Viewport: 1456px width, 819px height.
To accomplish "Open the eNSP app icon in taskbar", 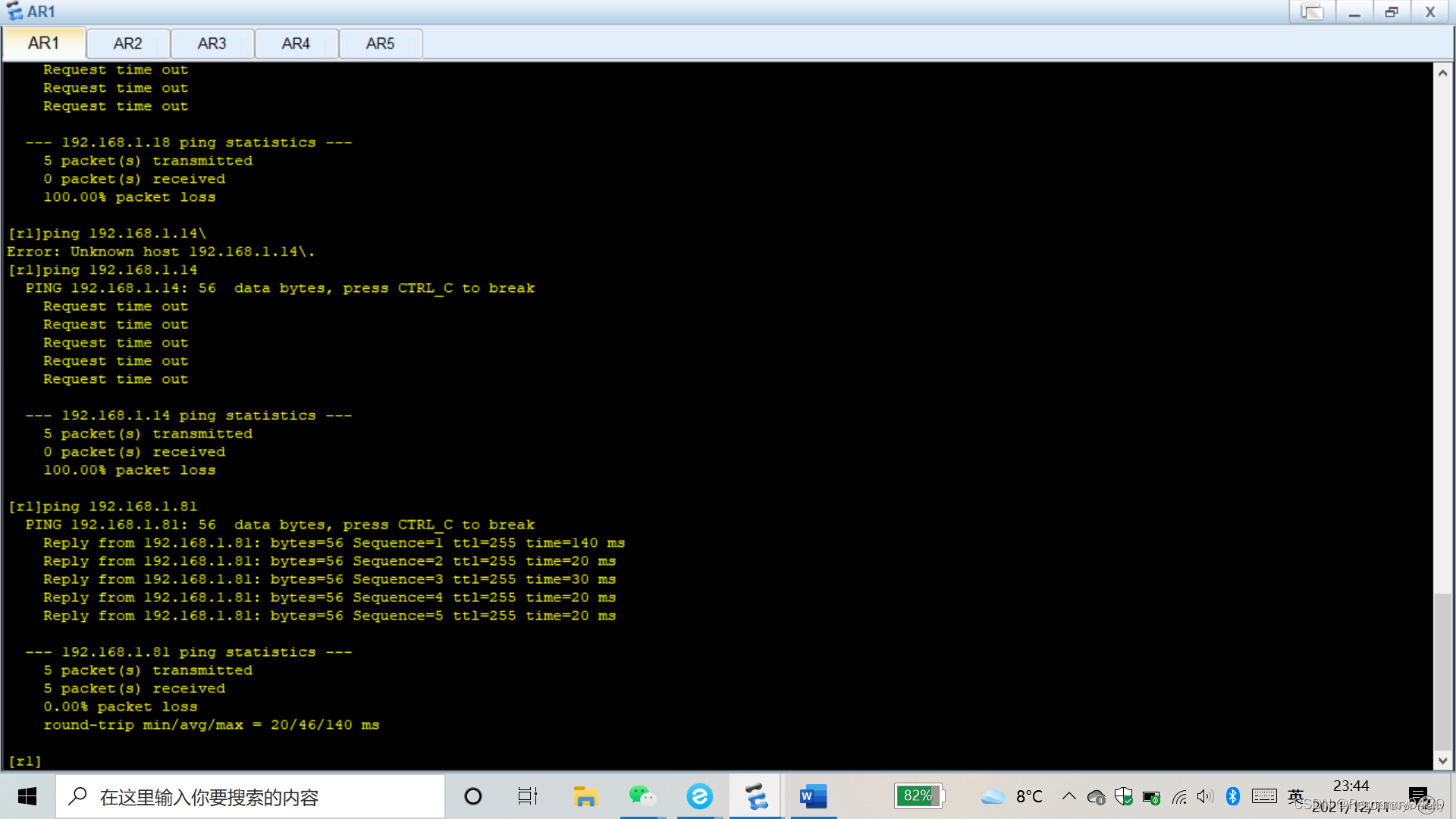I will 756,796.
